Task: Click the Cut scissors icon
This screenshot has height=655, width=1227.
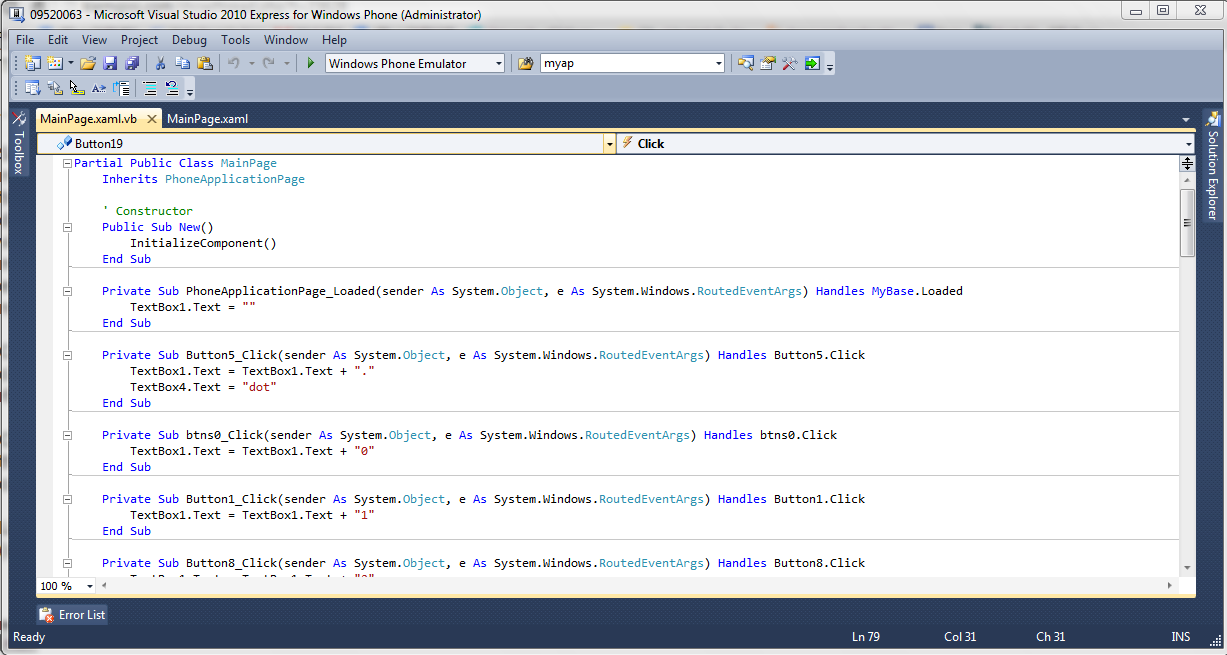Action: (x=160, y=64)
